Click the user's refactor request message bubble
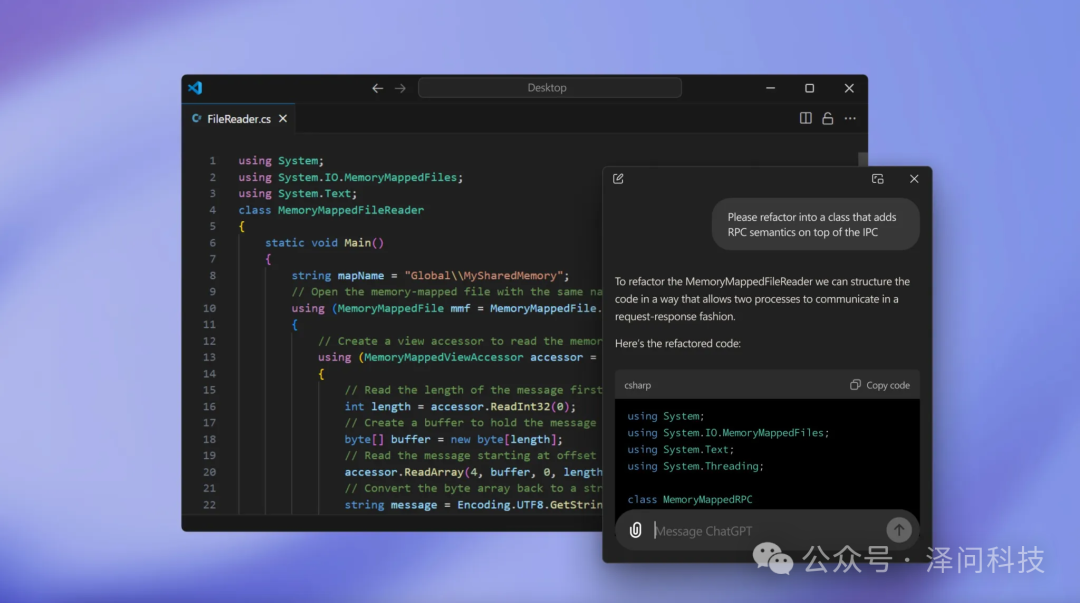This screenshot has width=1080, height=603. (815, 225)
